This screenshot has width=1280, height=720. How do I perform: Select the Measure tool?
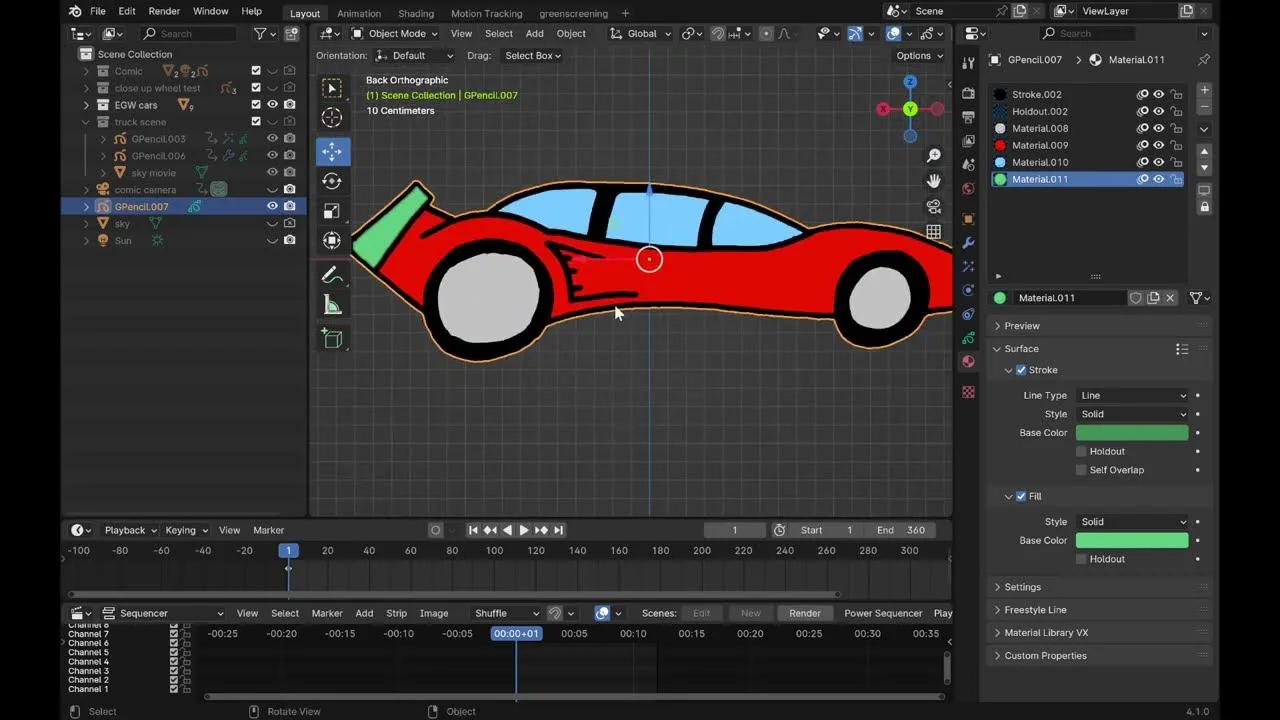click(332, 304)
